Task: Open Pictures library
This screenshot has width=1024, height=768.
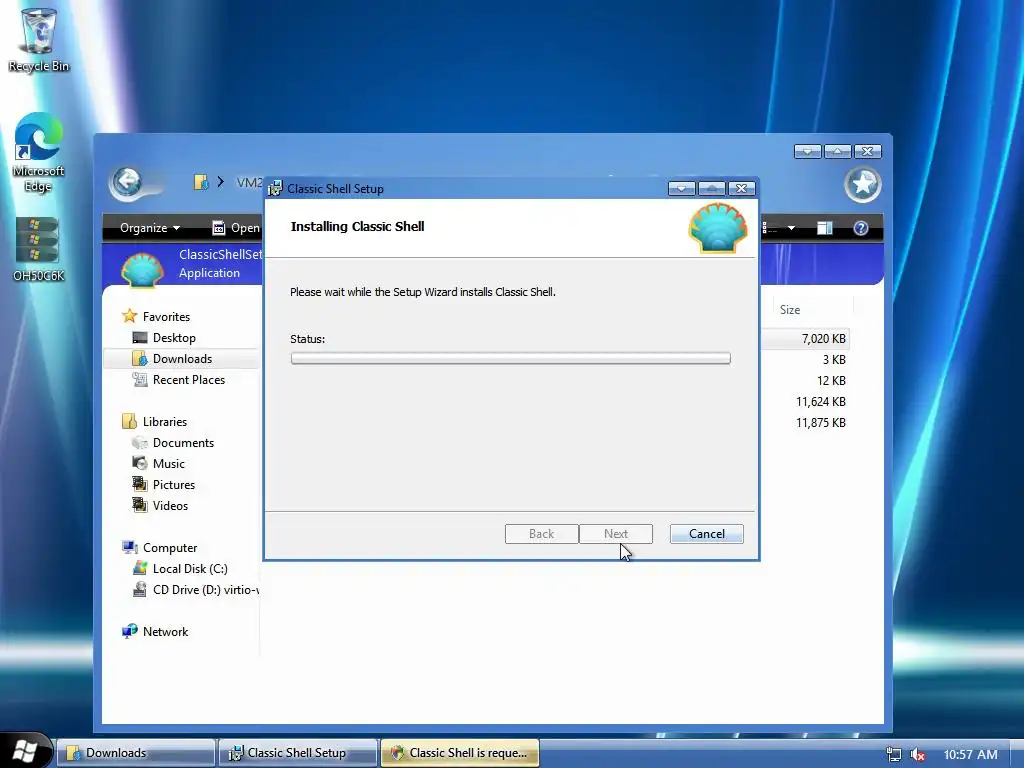Action: [174, 485]
